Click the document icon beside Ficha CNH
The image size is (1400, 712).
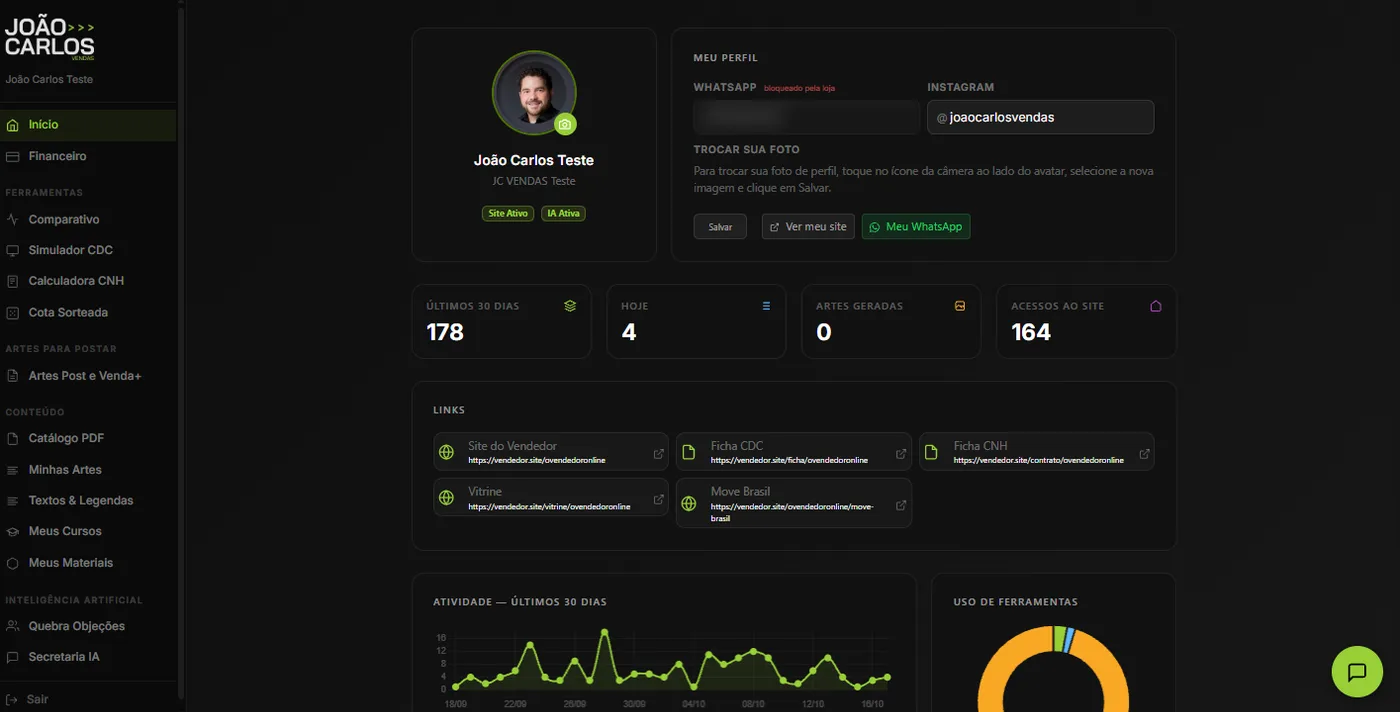932,453
